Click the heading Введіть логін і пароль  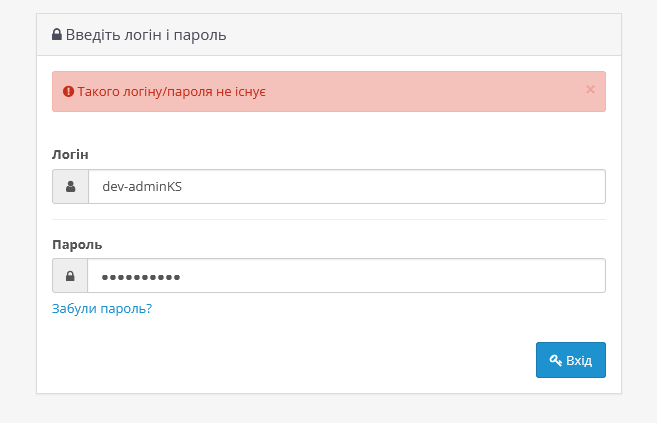pos(146,35)
